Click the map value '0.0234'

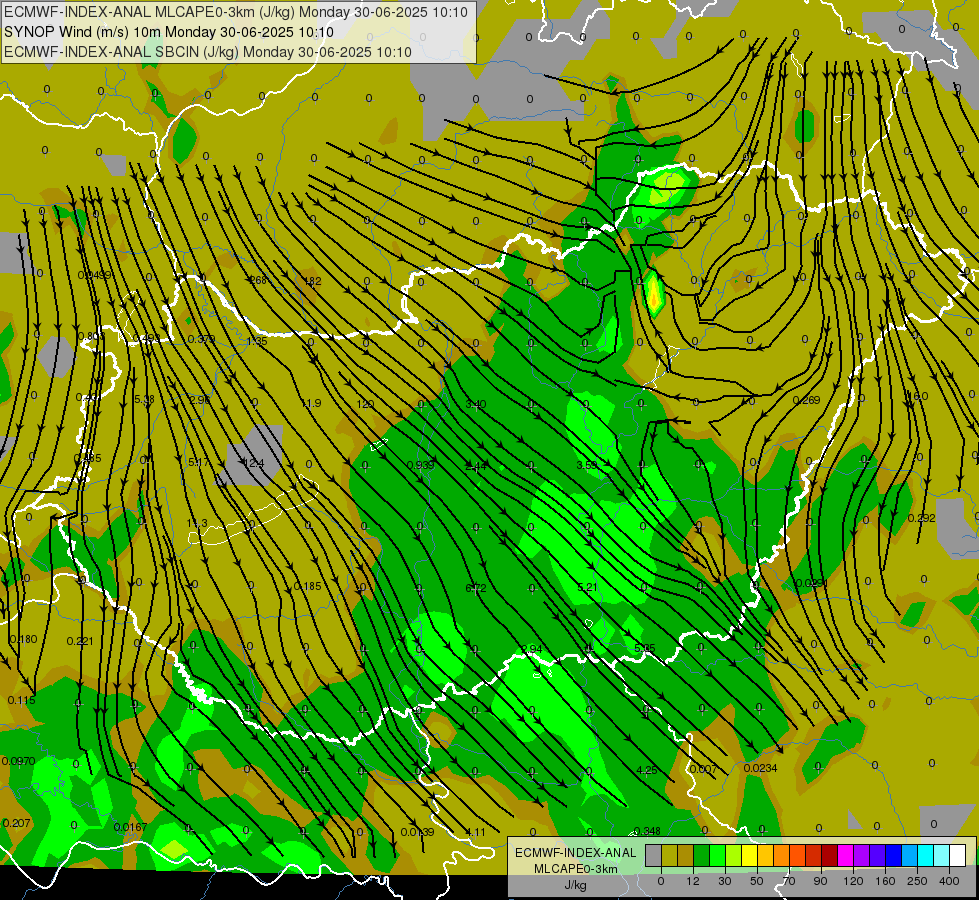point(760,768)
